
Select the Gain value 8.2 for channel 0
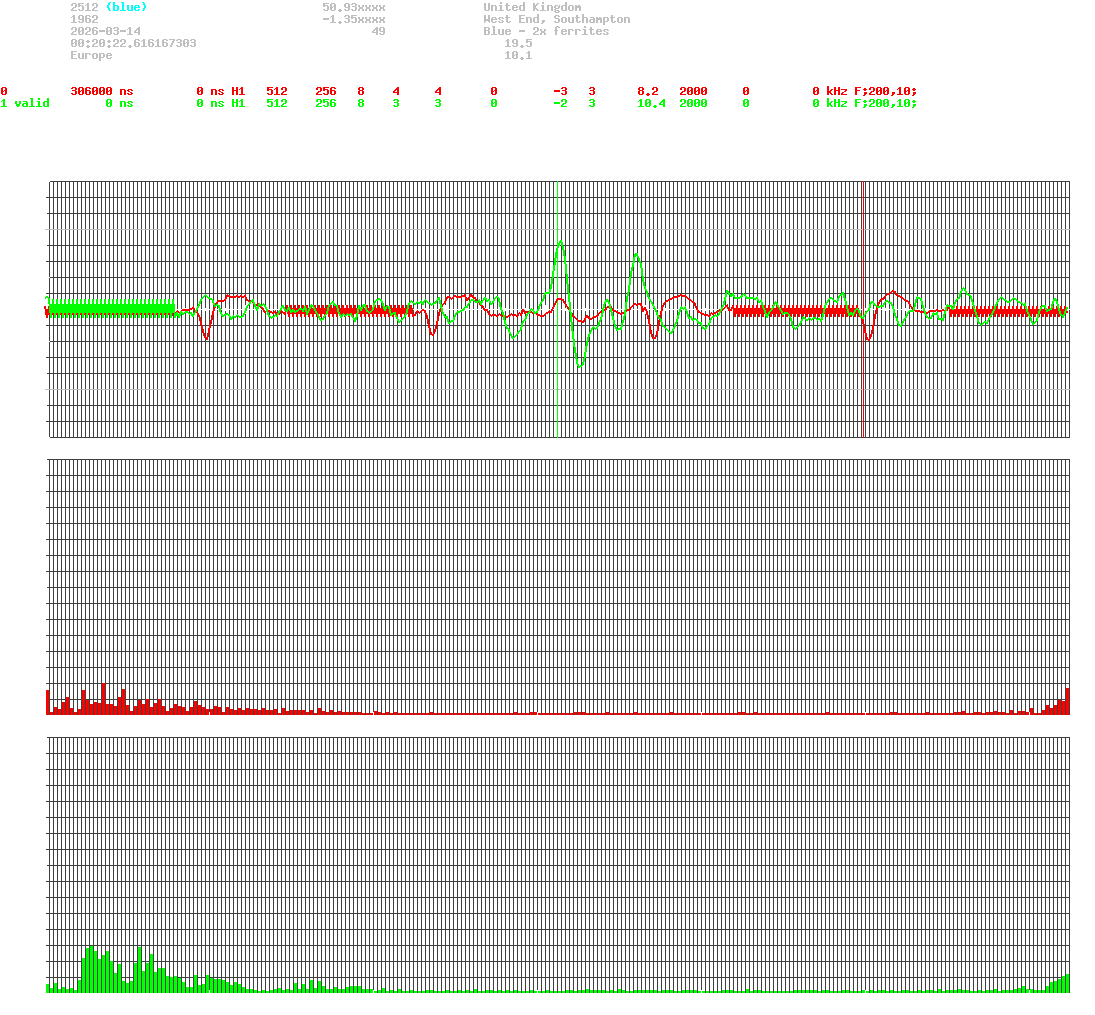[x=648, y=91]
